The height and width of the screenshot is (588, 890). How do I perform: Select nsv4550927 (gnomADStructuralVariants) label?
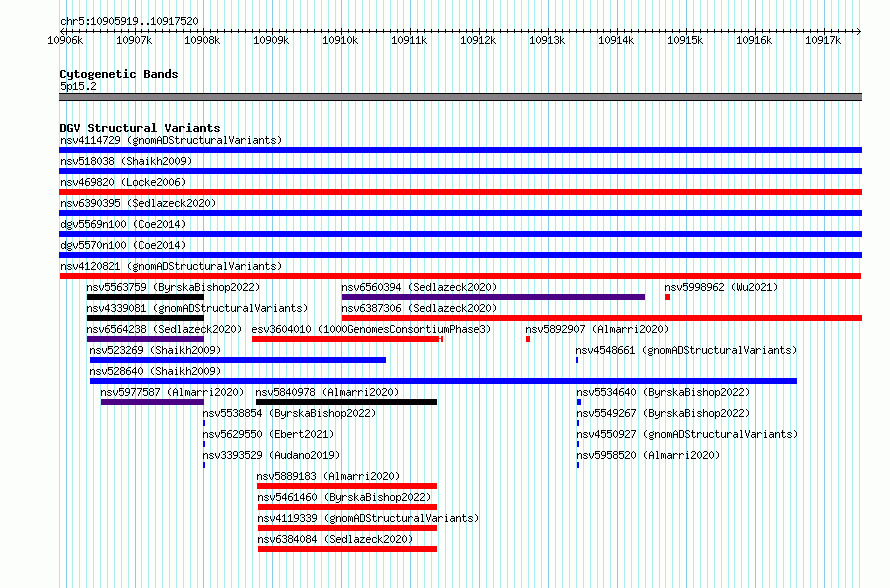[687, 434]
